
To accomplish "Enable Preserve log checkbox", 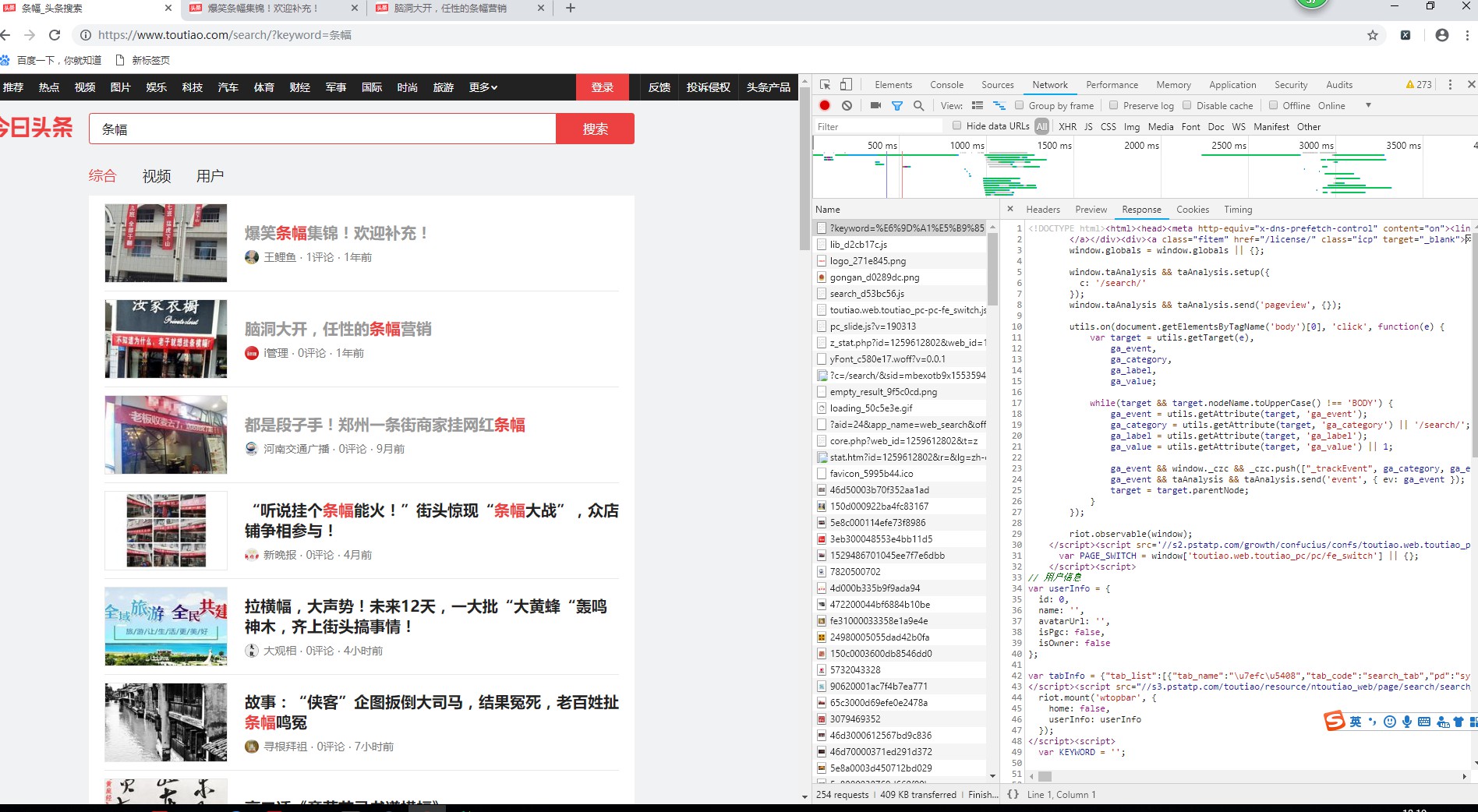I will tap(1114, 105).
